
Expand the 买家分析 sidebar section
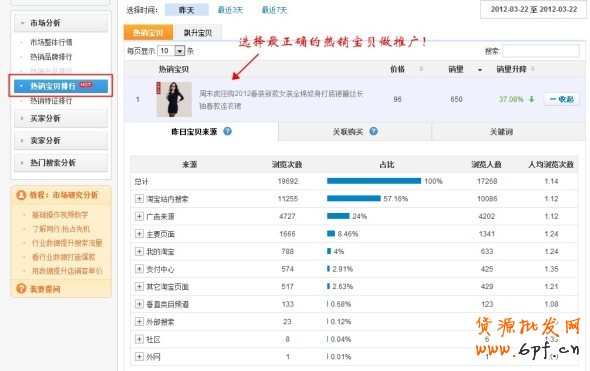(61, 119)
